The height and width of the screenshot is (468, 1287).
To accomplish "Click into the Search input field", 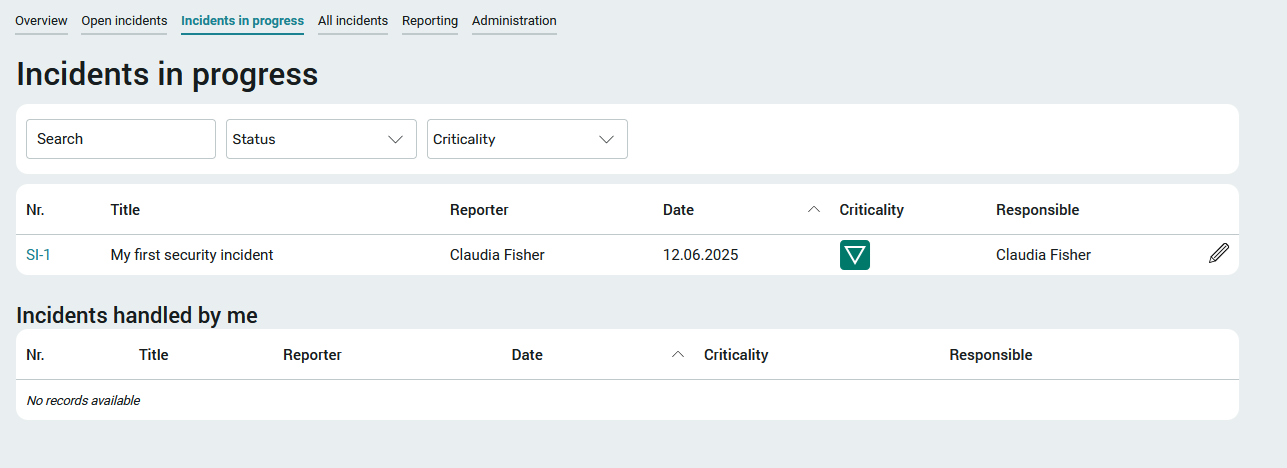I will [x=121, y=139].
